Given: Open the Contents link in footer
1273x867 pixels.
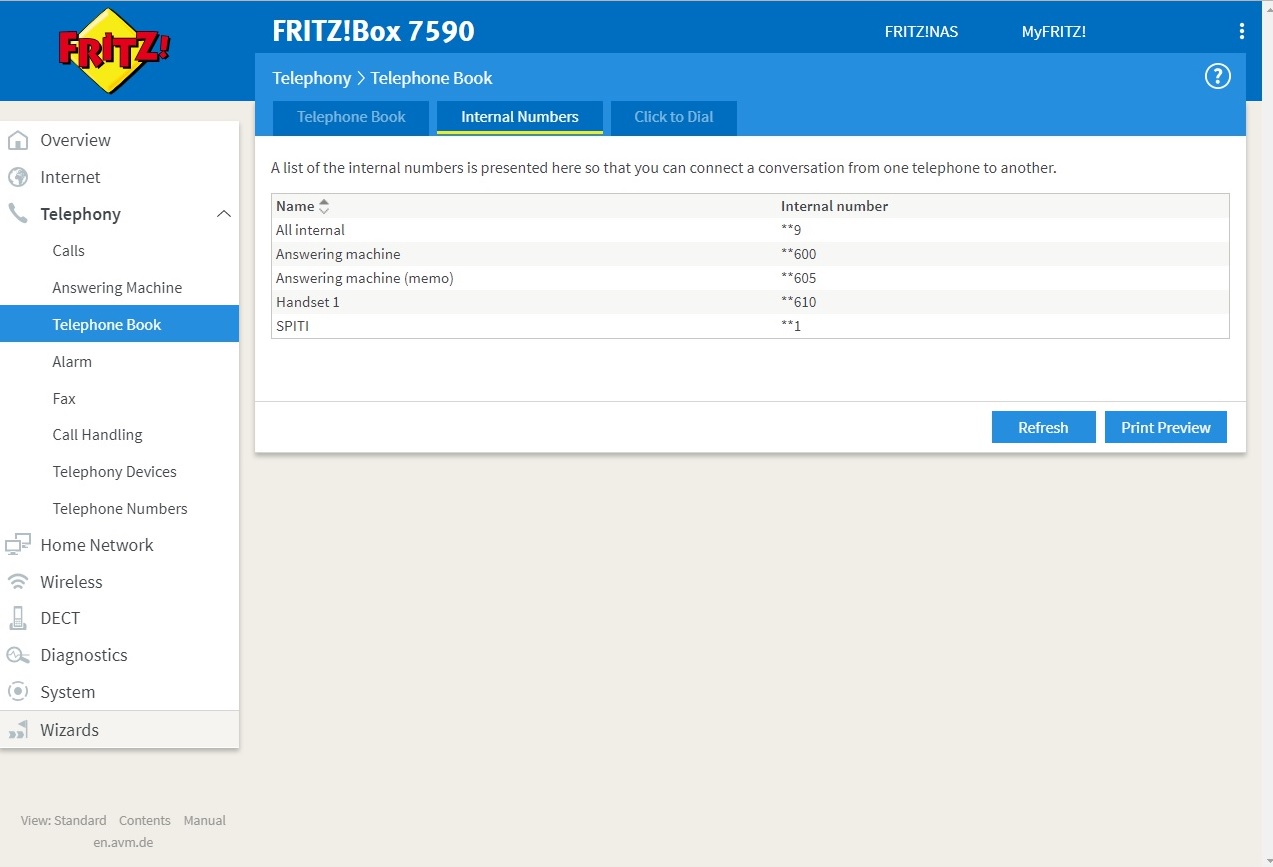Looking at the screenshot, I should [x=145, y=820].
